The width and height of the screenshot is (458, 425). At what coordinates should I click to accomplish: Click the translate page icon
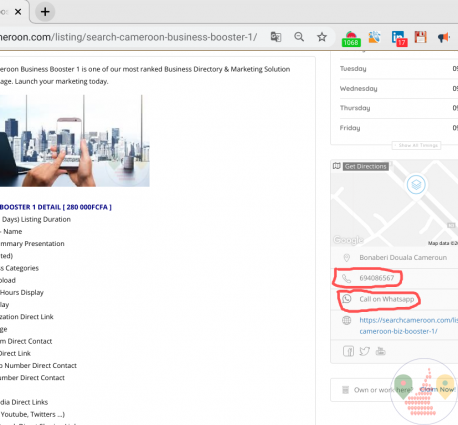[276, 37]
